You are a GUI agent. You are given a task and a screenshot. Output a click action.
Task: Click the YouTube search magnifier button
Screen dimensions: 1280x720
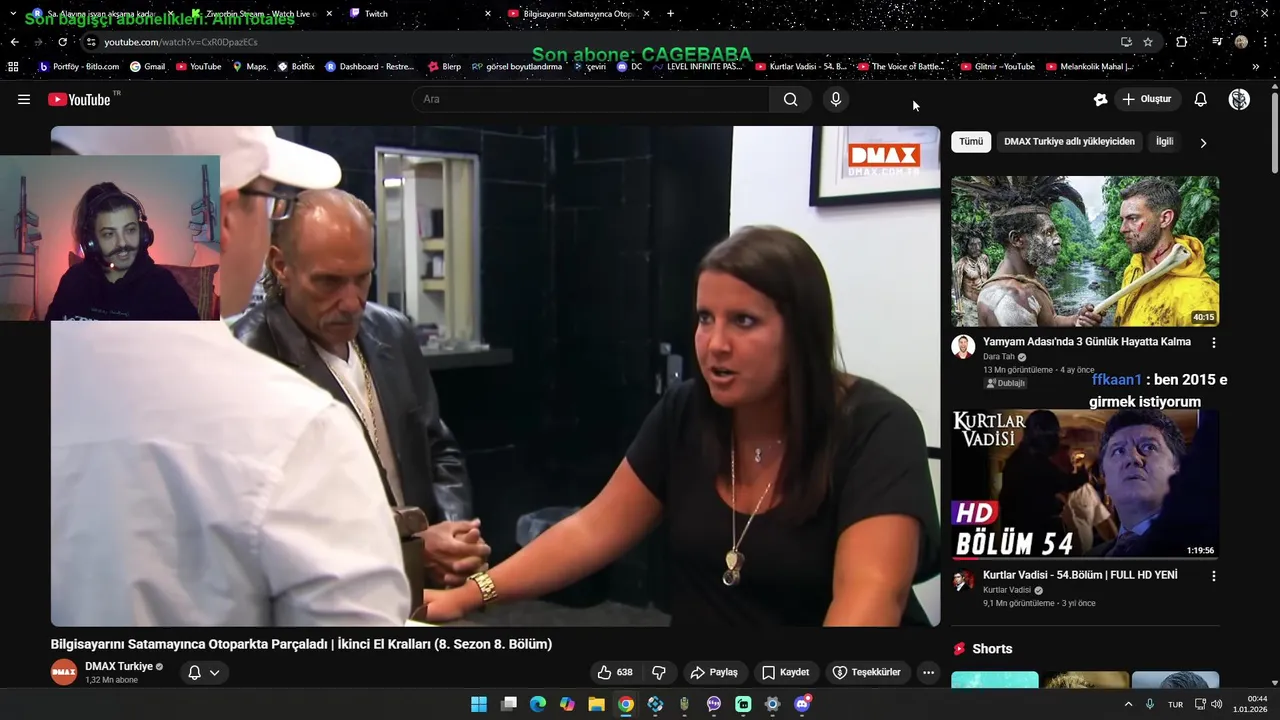[x=790, y=99]
